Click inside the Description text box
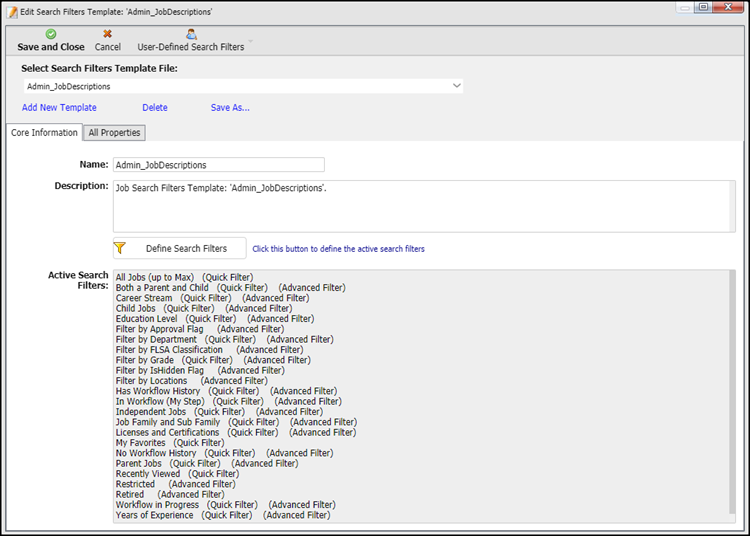 tap(424, 207)
